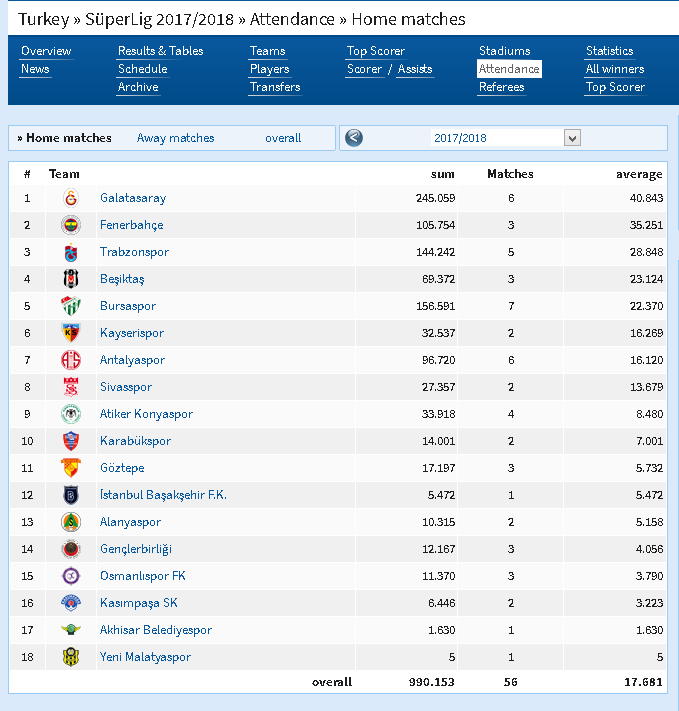679x711 pixels.
Task: Click the Bursaspor club crest icon
Action: [x=71, y=306]
